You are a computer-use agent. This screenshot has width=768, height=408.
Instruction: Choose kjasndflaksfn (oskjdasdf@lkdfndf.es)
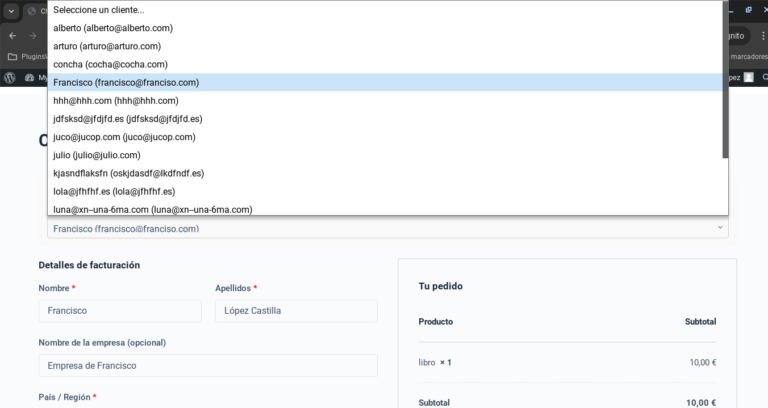click(x=385, y=173)
